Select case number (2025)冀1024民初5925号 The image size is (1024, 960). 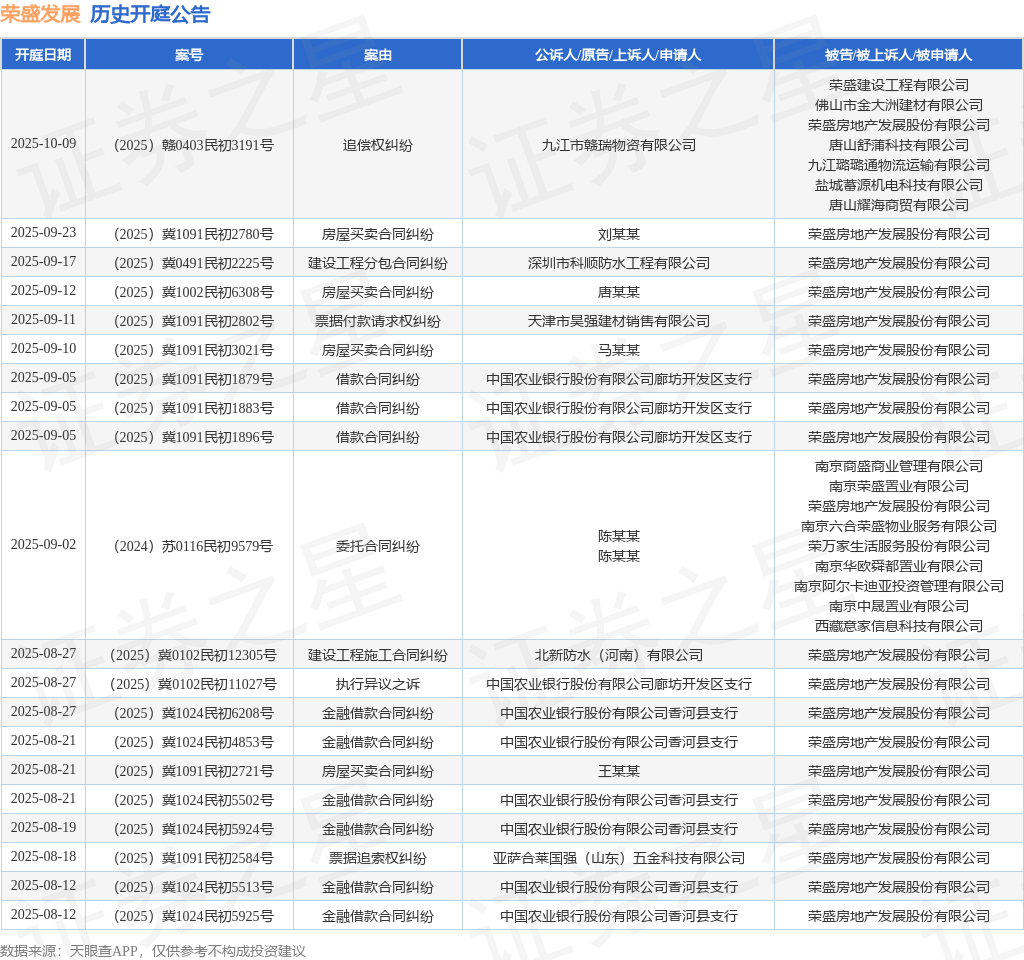[x=192, y=916]
